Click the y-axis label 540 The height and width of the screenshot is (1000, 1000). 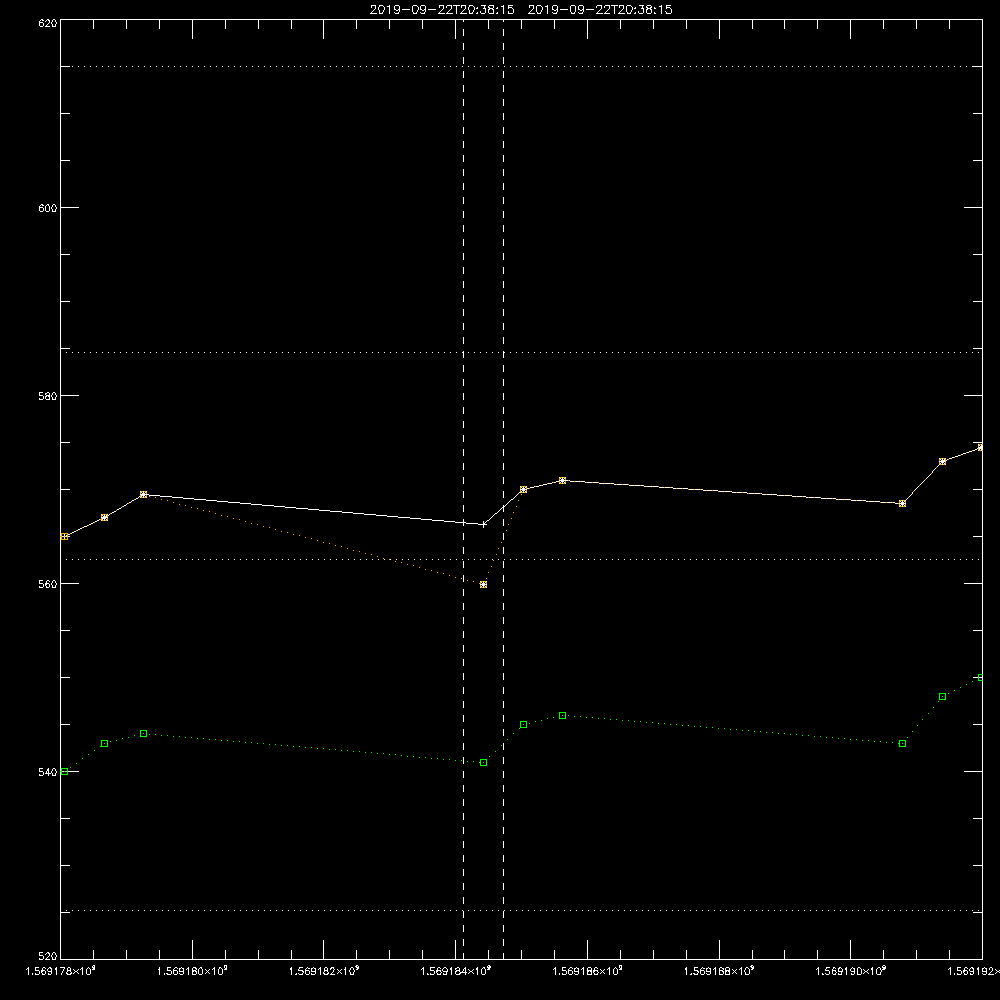point(48,772)
